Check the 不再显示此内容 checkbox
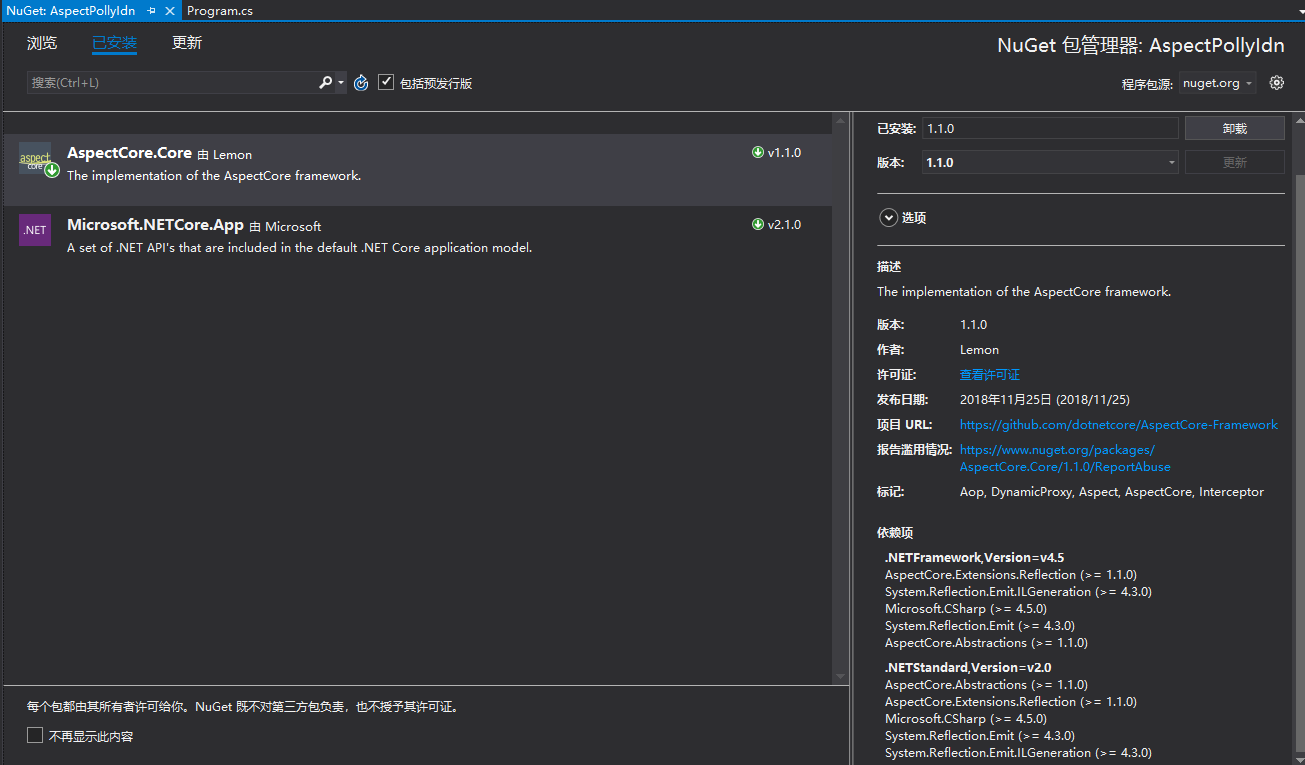1305x765 pixels. [x=35, y=736]
